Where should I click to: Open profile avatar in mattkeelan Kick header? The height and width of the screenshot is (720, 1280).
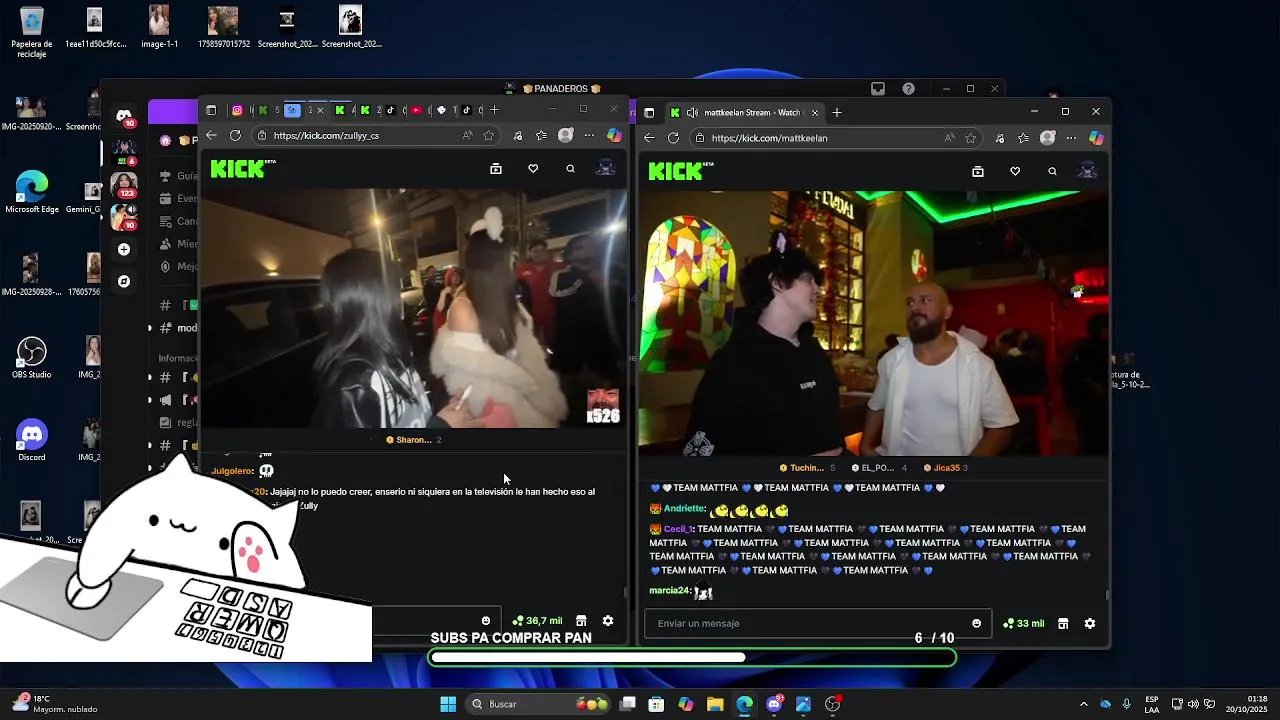(x=1087, y=171)
